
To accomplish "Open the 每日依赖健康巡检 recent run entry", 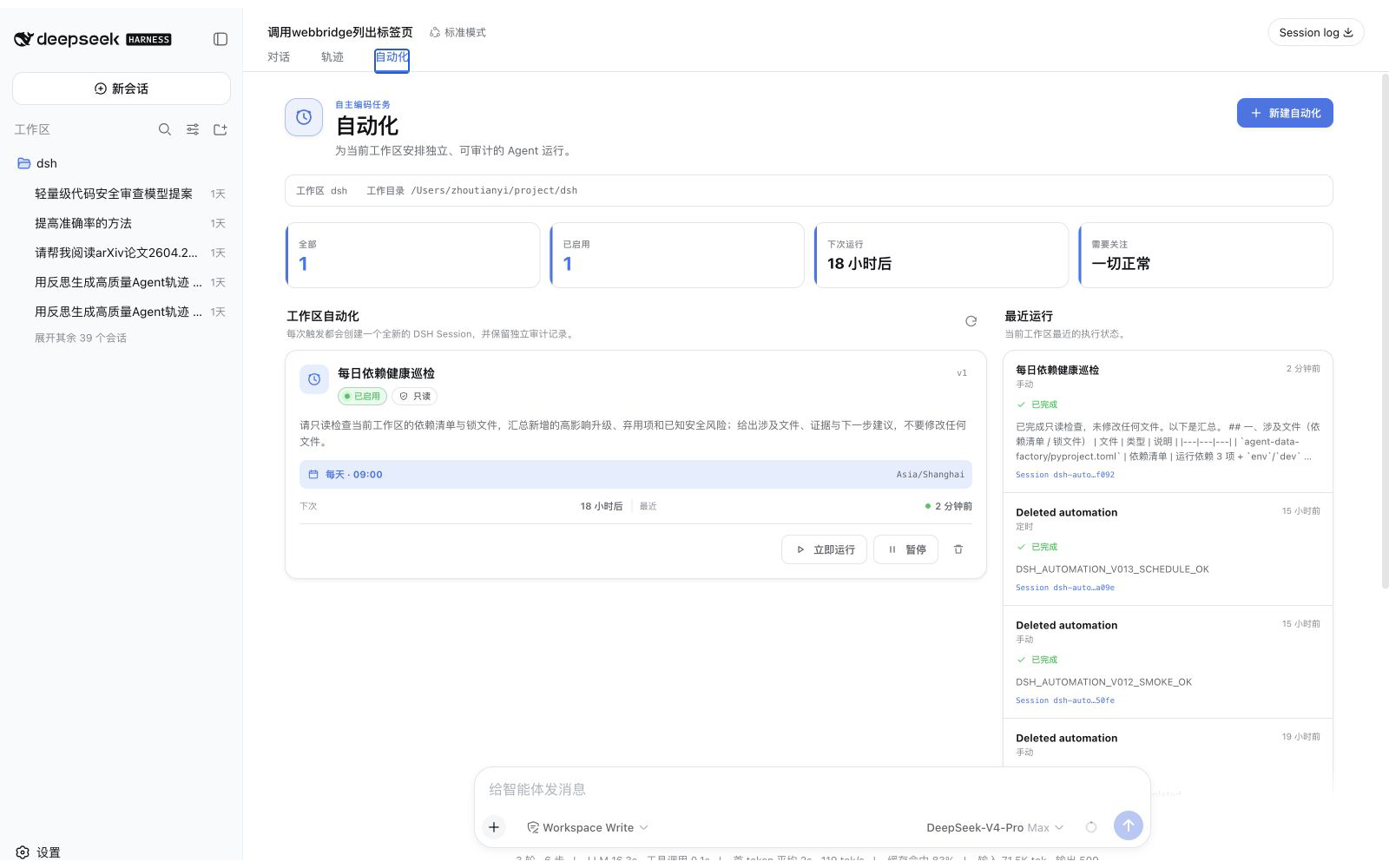I will coord(1168,422).
